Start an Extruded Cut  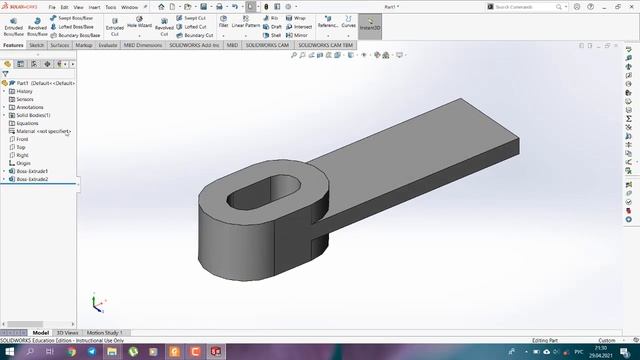click(x=115, y=27)
